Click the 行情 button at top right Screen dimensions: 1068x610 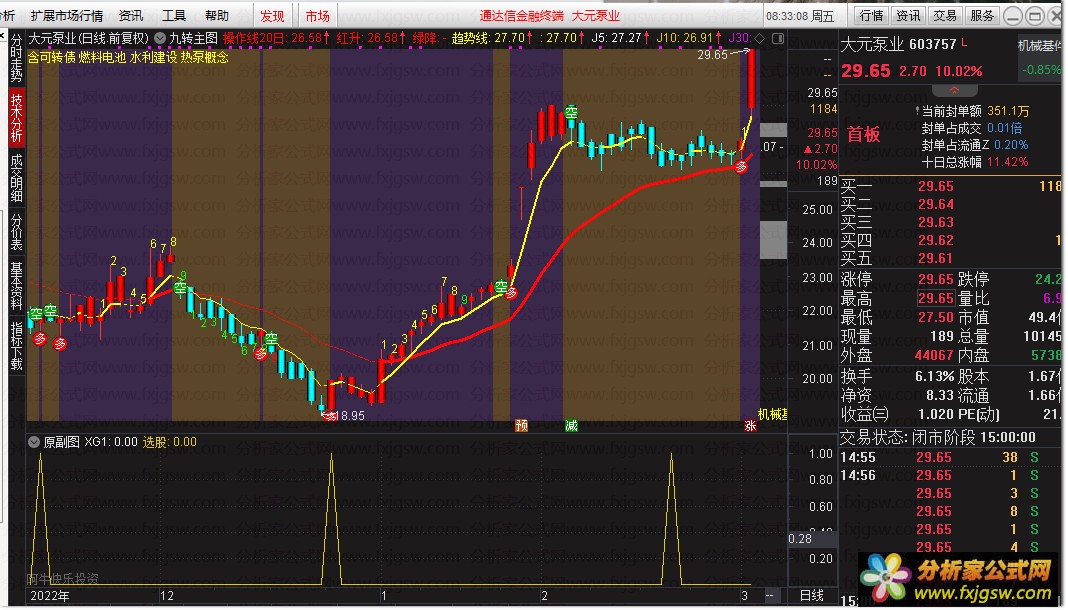pyautogui.click(x=871, y=15)
